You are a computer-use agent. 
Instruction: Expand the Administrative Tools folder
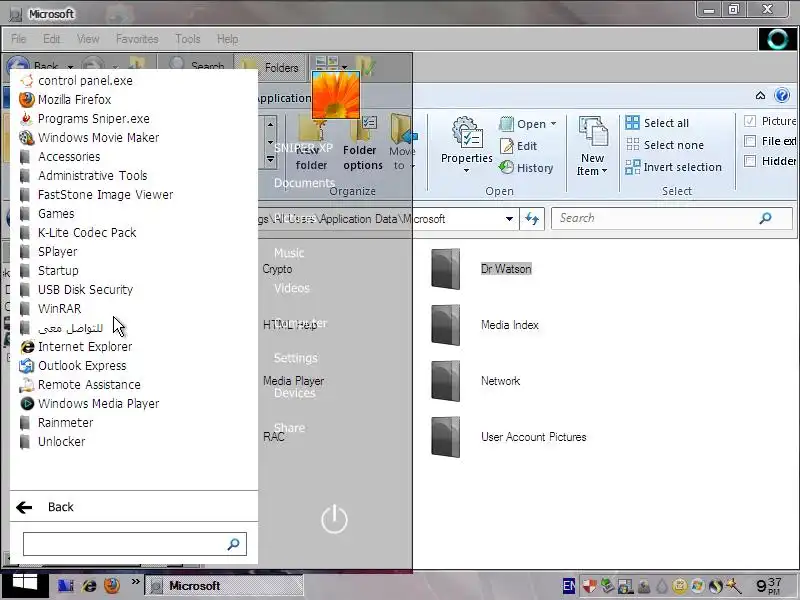pos(84,176)
